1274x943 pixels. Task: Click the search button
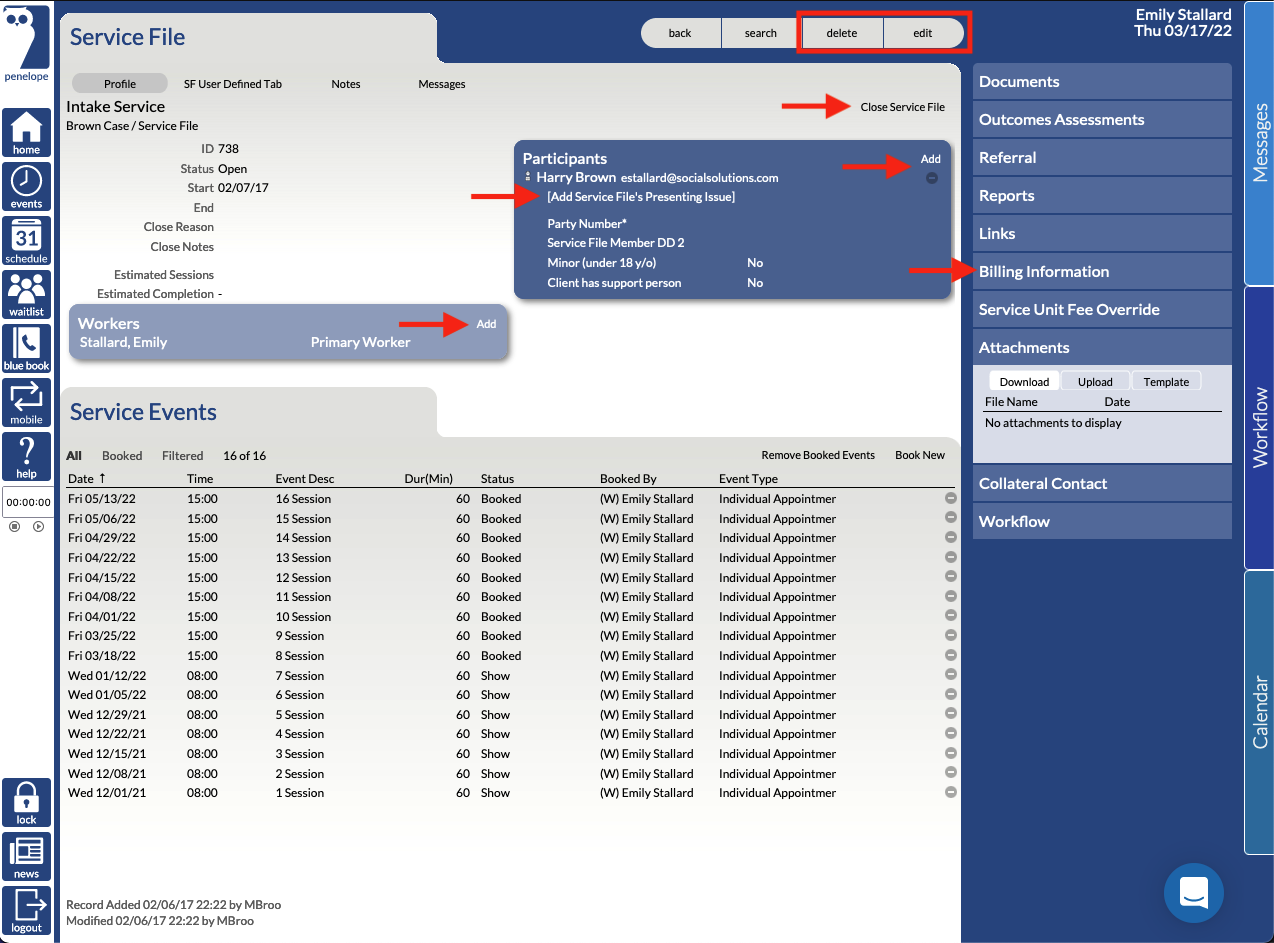click(761, 33)
